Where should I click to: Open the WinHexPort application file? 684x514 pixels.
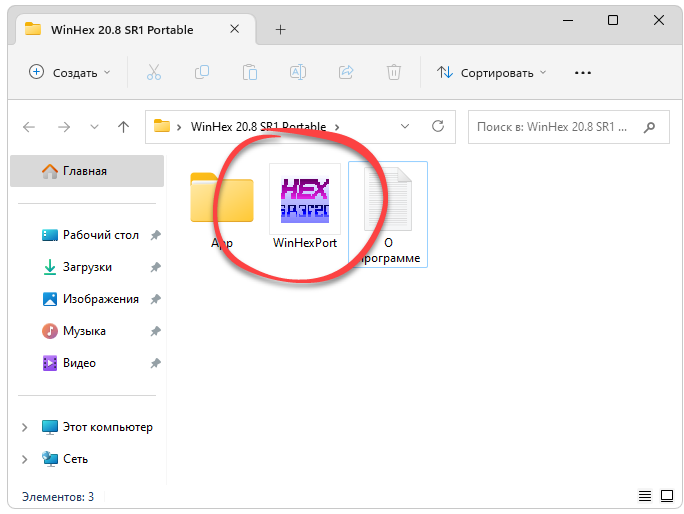304,208
